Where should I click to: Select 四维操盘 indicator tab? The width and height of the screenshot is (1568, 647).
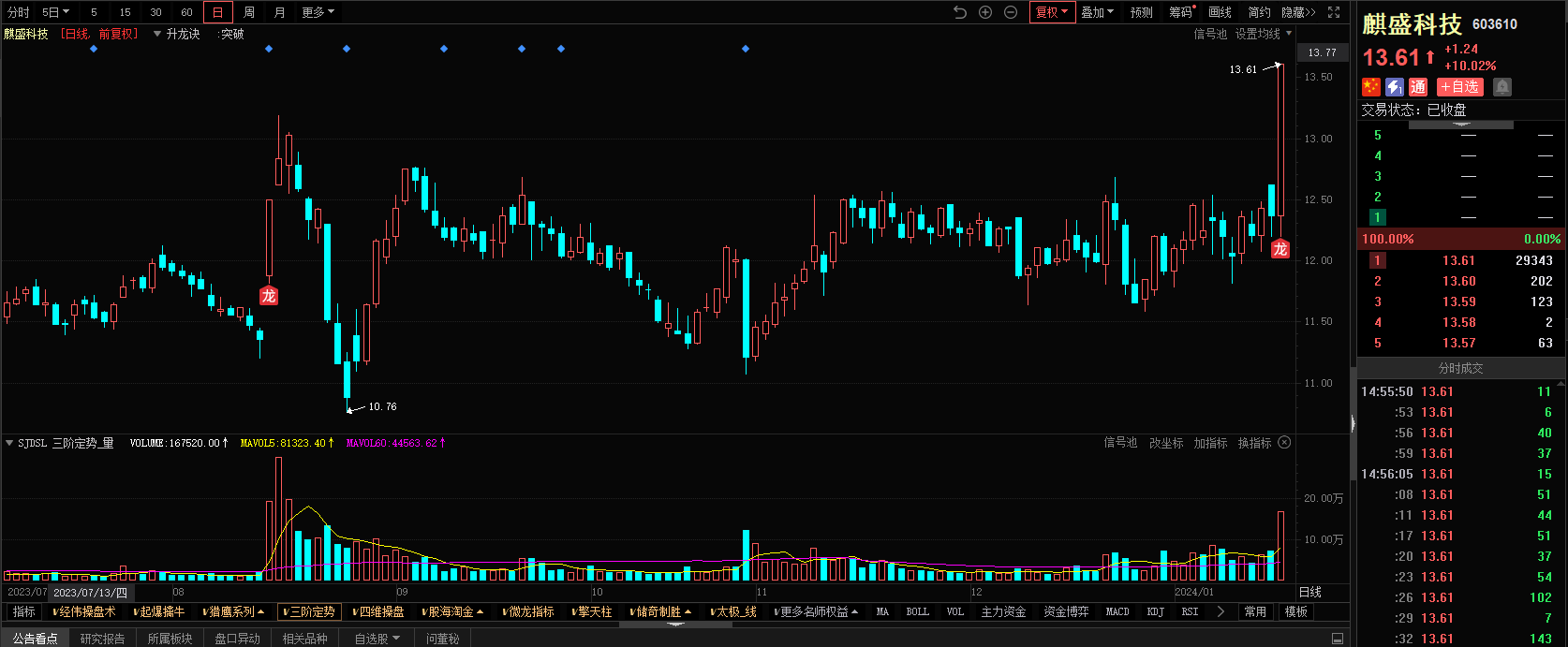[379, 611]
